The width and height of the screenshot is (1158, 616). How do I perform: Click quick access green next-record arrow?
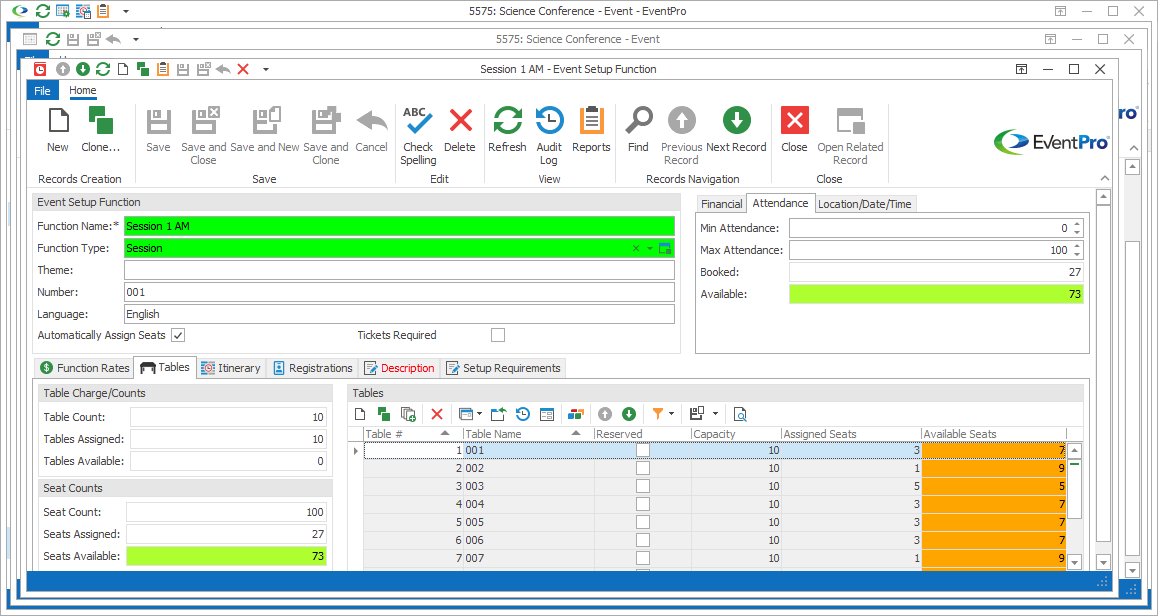click(83, 69)
